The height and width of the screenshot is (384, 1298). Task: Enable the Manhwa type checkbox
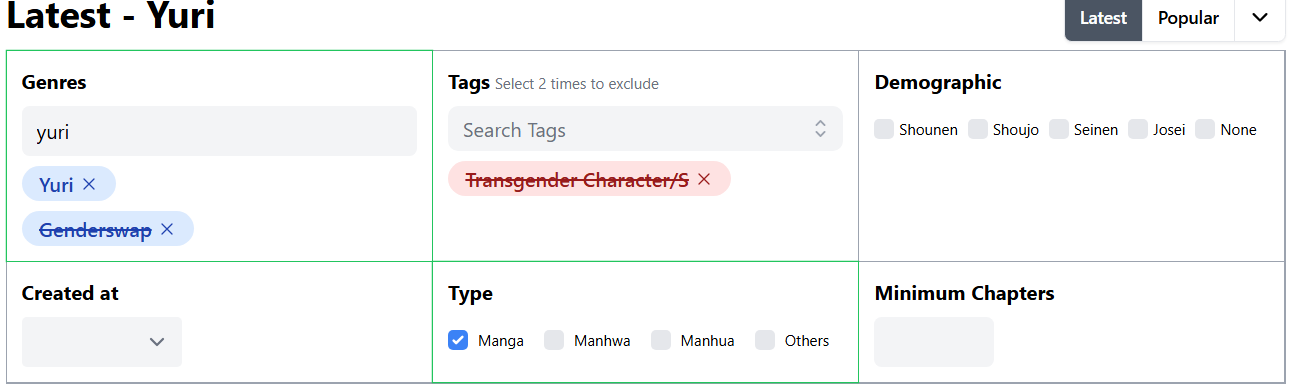coord(554,340)
